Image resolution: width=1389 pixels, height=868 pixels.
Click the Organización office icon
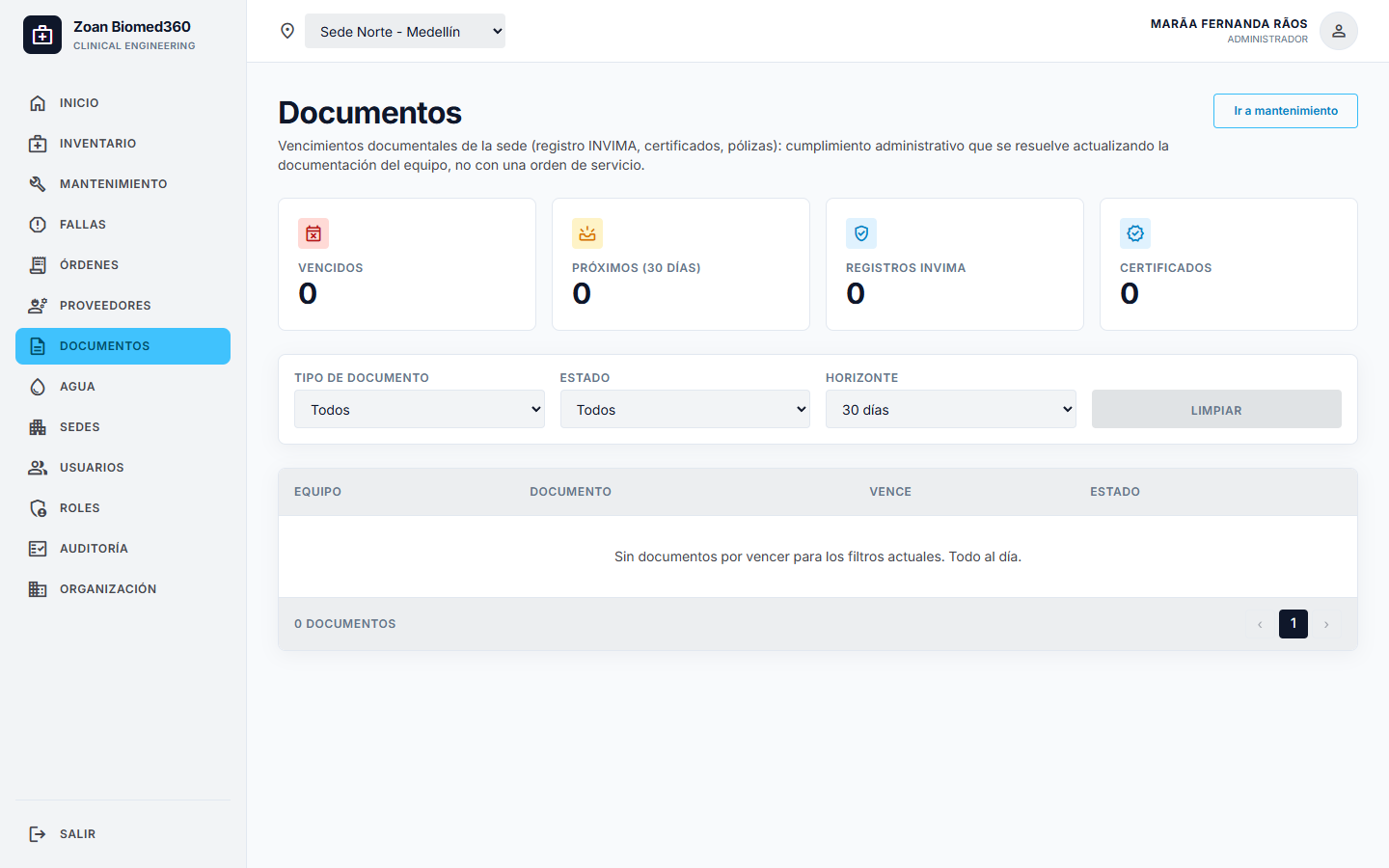[x=38, y=589]
